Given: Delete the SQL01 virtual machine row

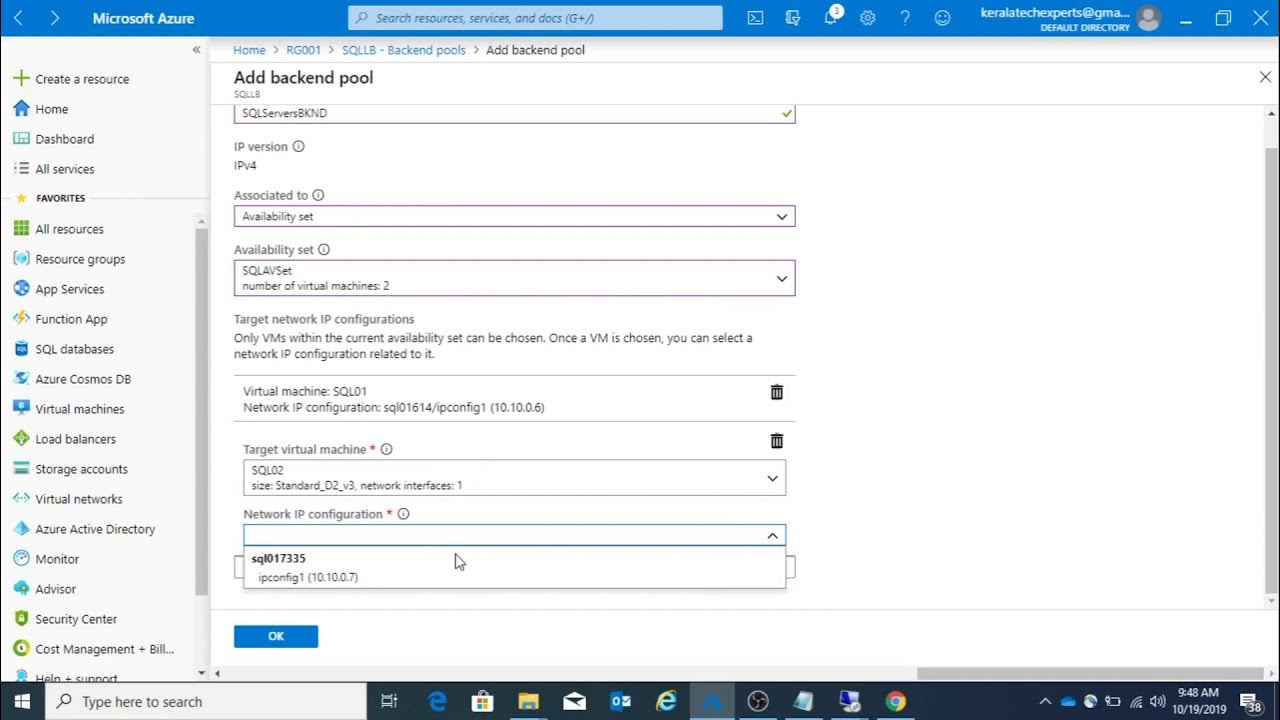Looking at the screenshot, I should (x=777, y=392).
